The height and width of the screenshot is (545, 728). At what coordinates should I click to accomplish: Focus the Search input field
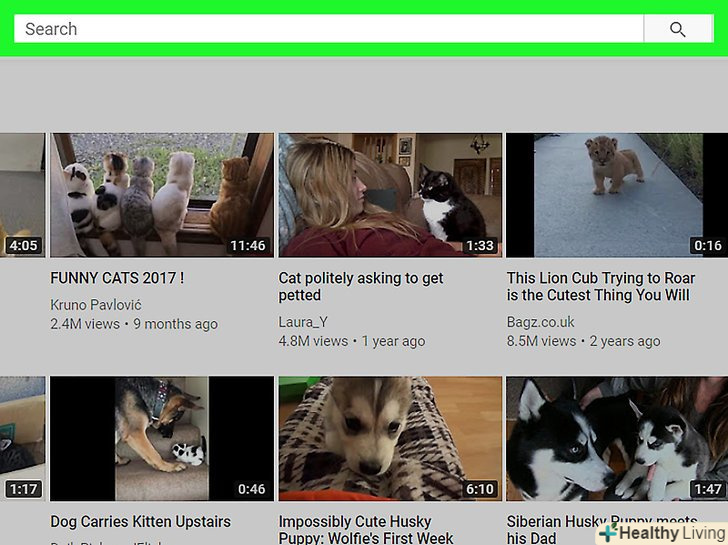[x=329, y=29]
